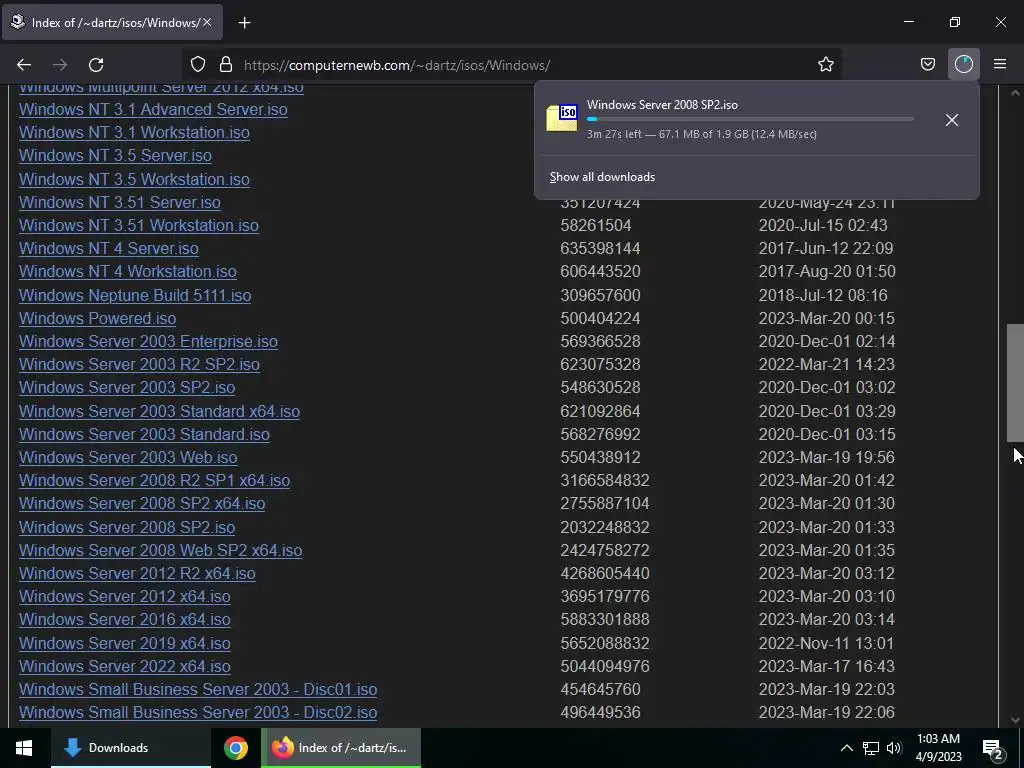
Task: Click the iso file icon in downloads panel
Action: [562, 118]
